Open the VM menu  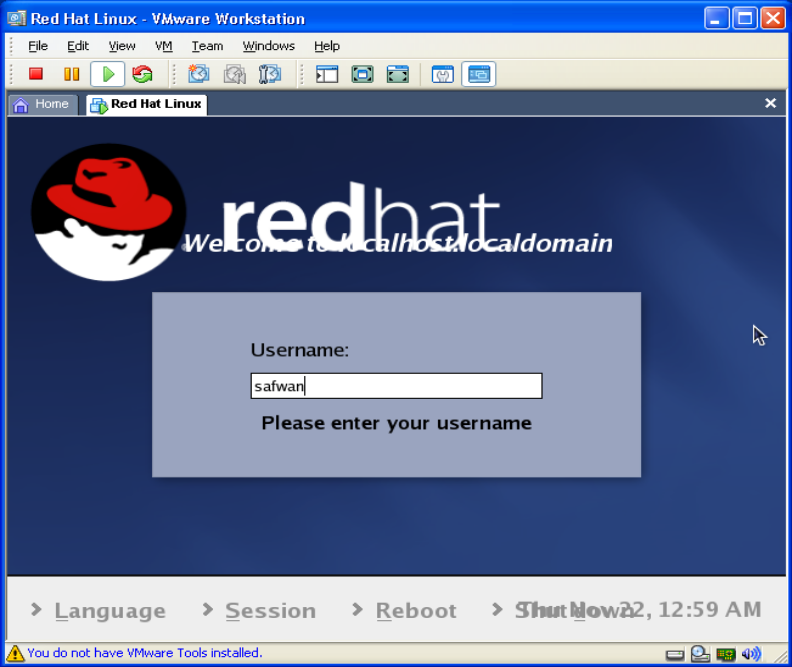(x=164, y=46)
